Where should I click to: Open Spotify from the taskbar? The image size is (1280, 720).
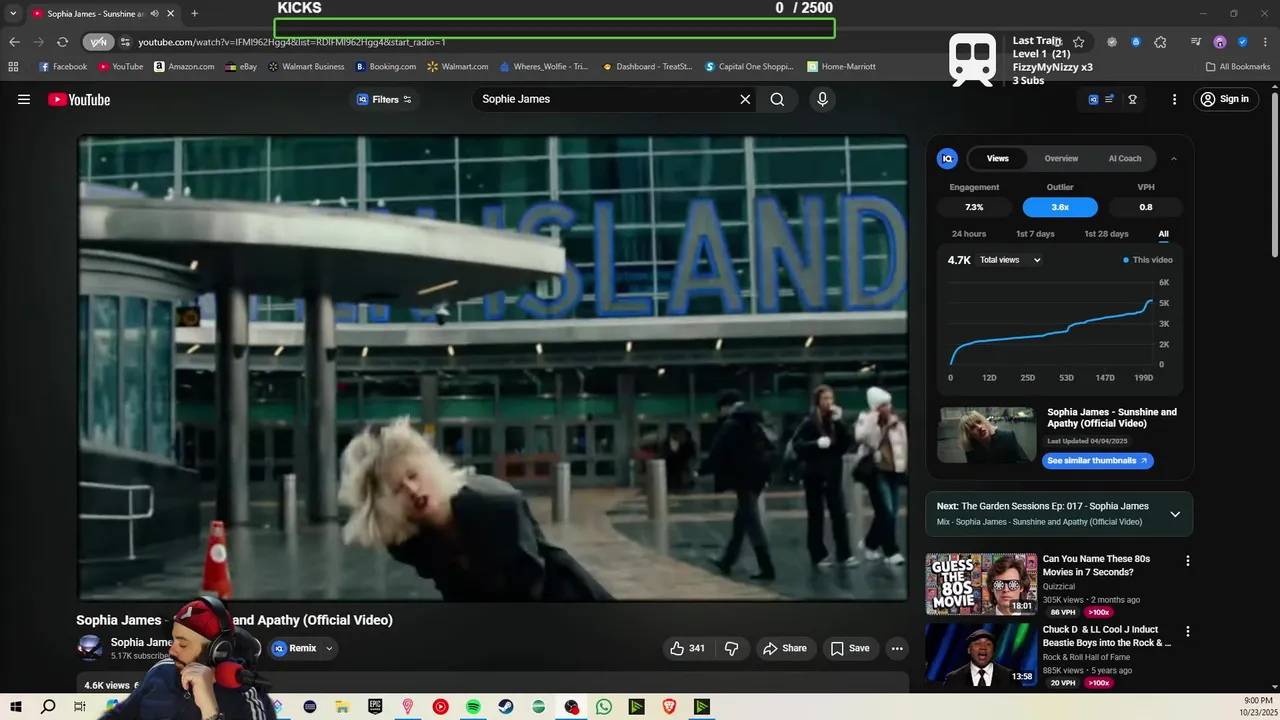[x=473, y=706]
